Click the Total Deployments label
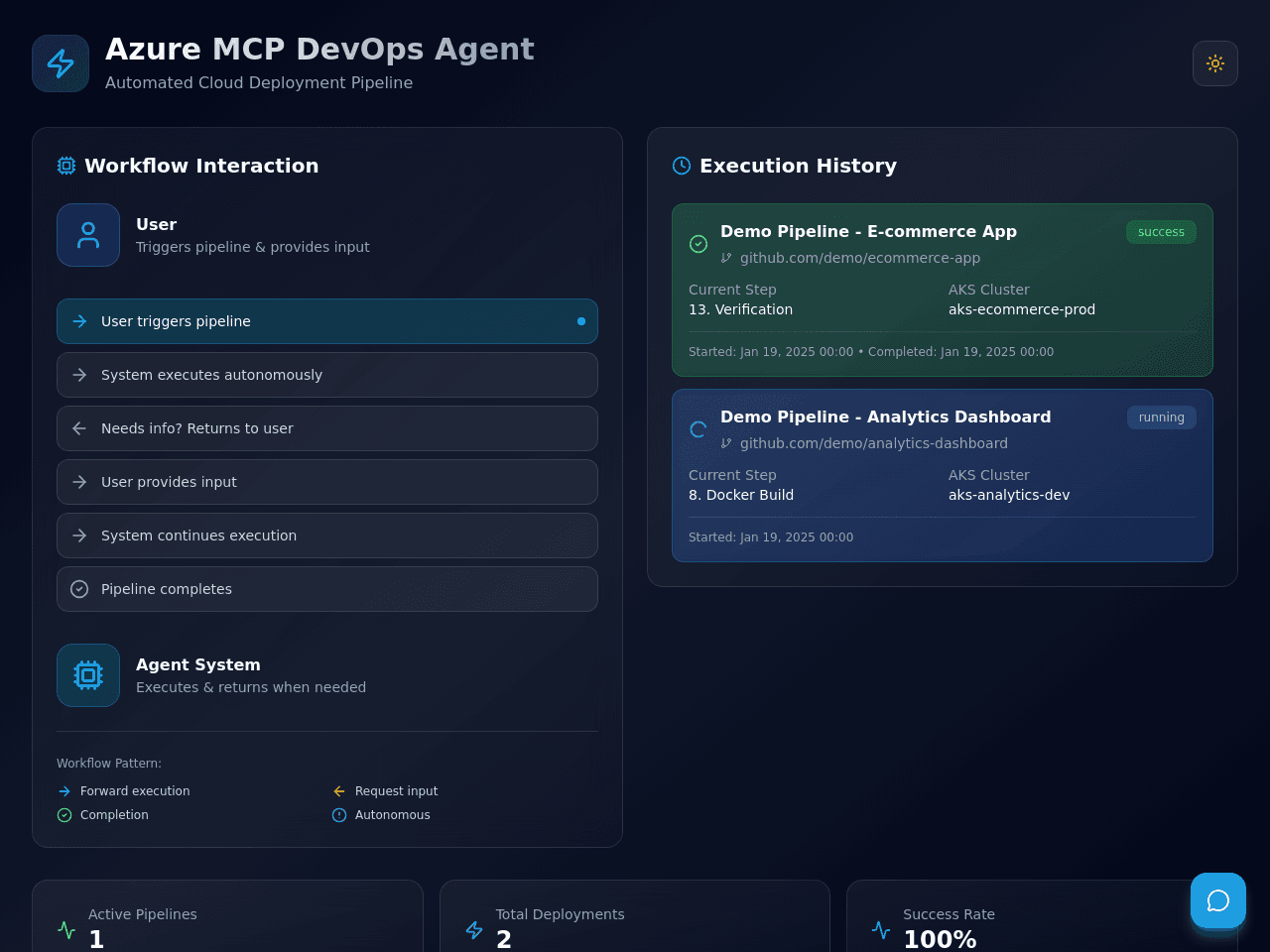This screenshot has width=1270, height=952. coord(561,914)
